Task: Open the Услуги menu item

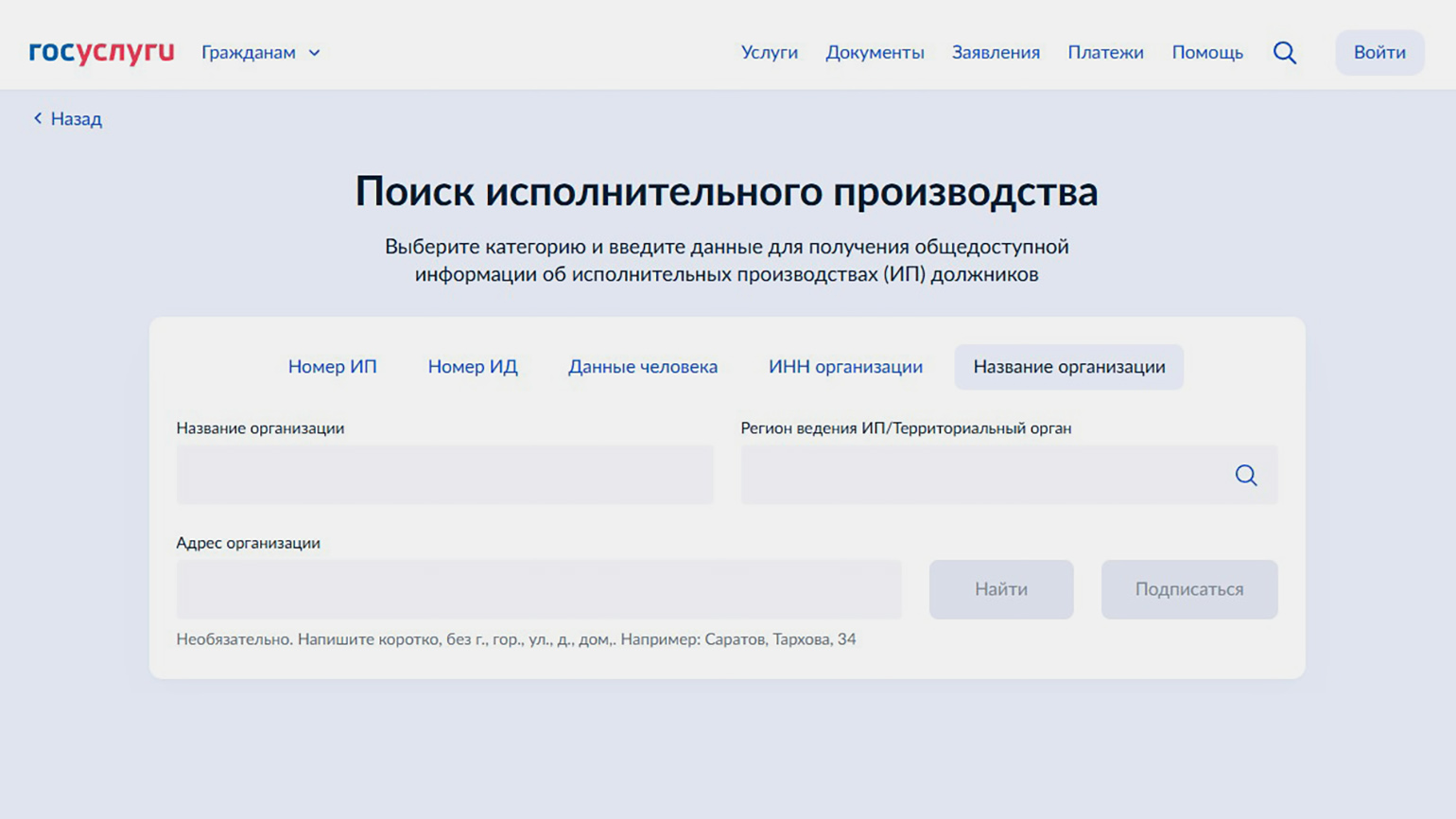Action: point(769,53)
